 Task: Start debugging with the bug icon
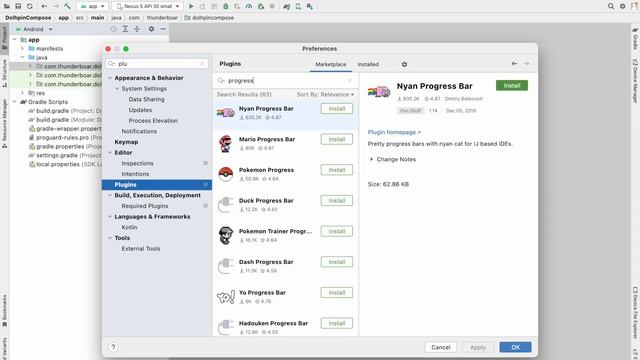pos(226,6)
